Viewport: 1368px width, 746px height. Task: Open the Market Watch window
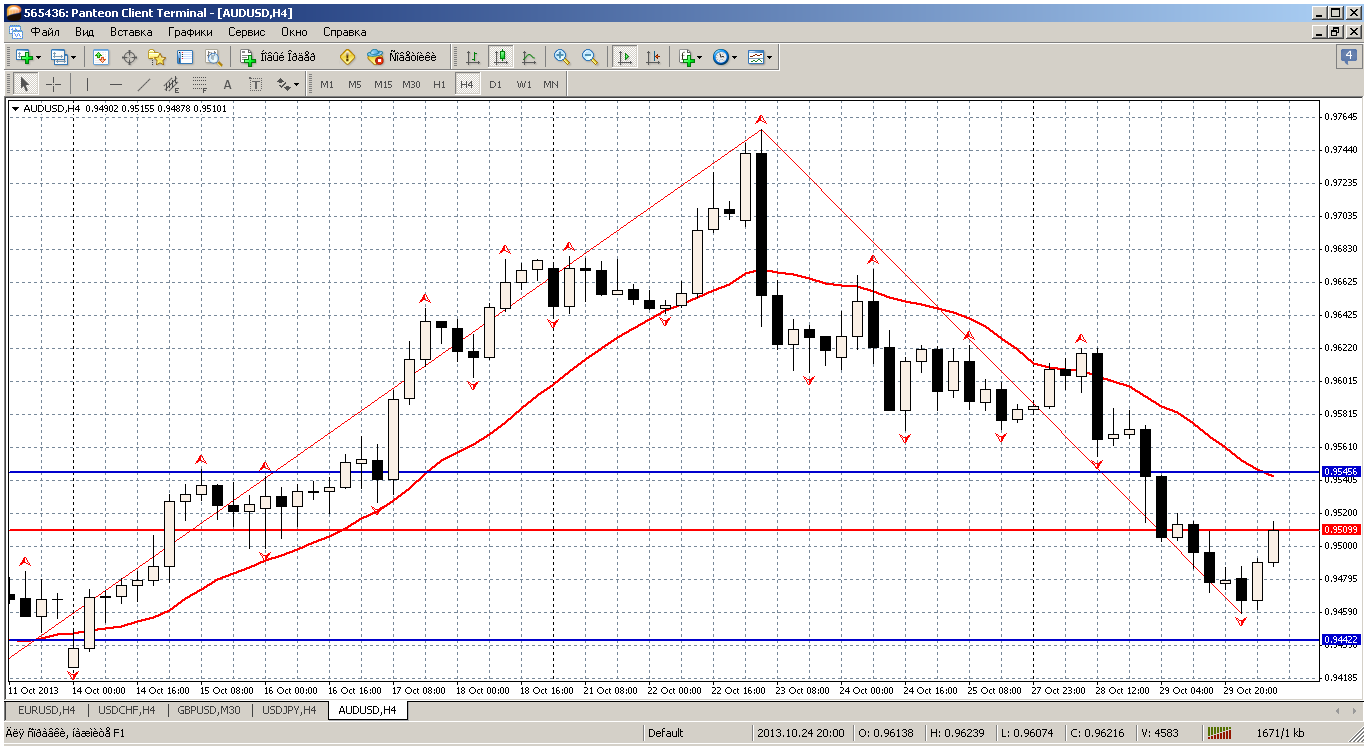pyautogui.click(x=101, y=57)
